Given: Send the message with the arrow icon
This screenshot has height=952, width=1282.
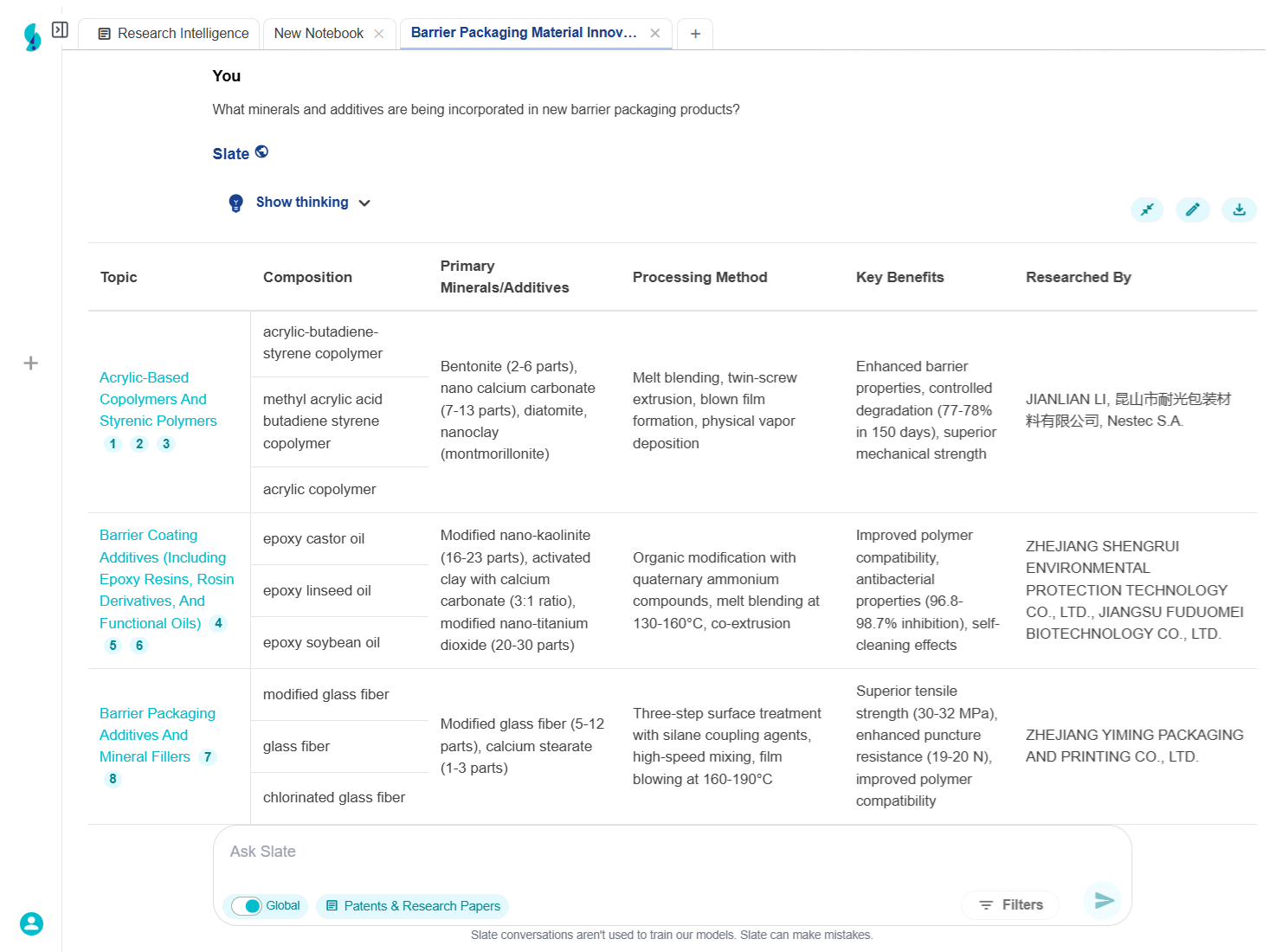Looking at the screenshot, I should 1104,901.
